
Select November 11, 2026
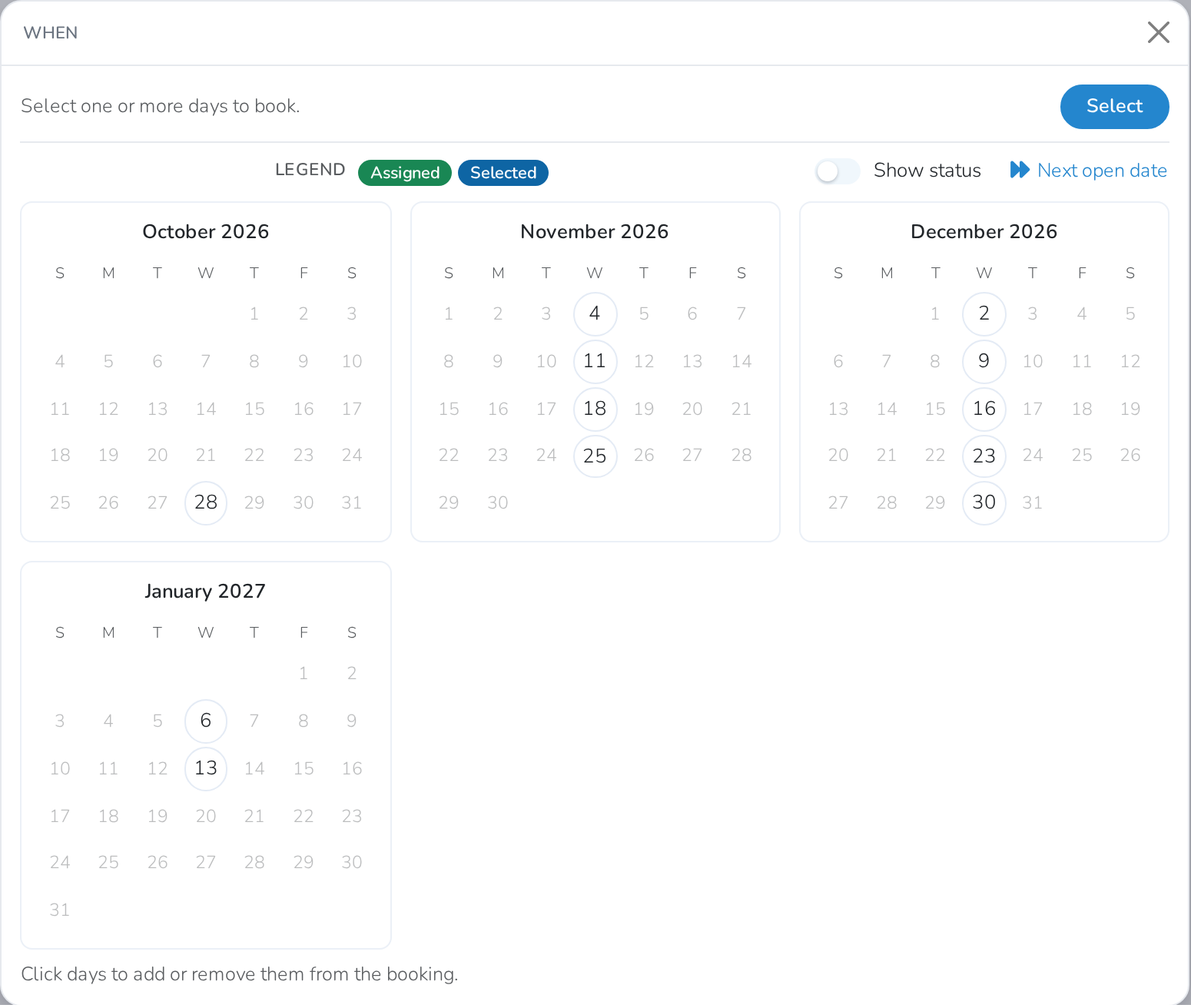click(595, 362)
